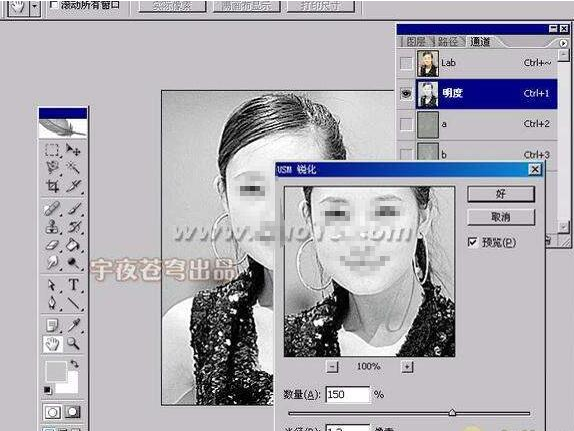Toggle visibility of the Lab channel

click(406, 63)
